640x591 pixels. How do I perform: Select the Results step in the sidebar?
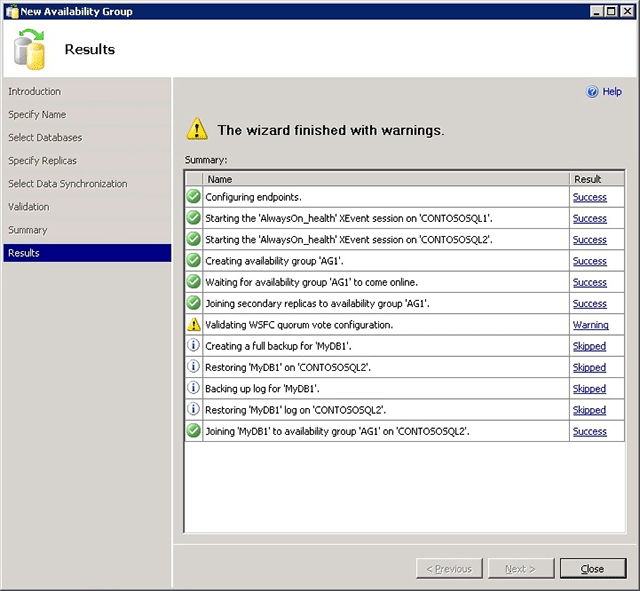[x=87, y=253]
